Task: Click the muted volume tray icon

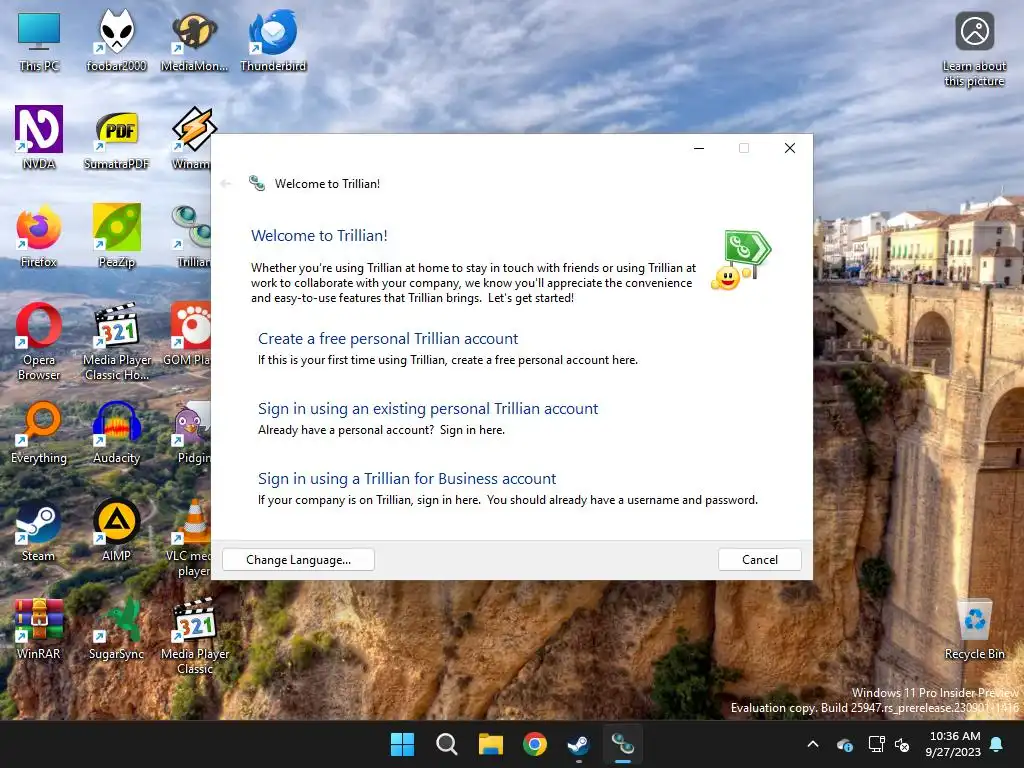Action: pyautogui.click(x=902, y=744)
